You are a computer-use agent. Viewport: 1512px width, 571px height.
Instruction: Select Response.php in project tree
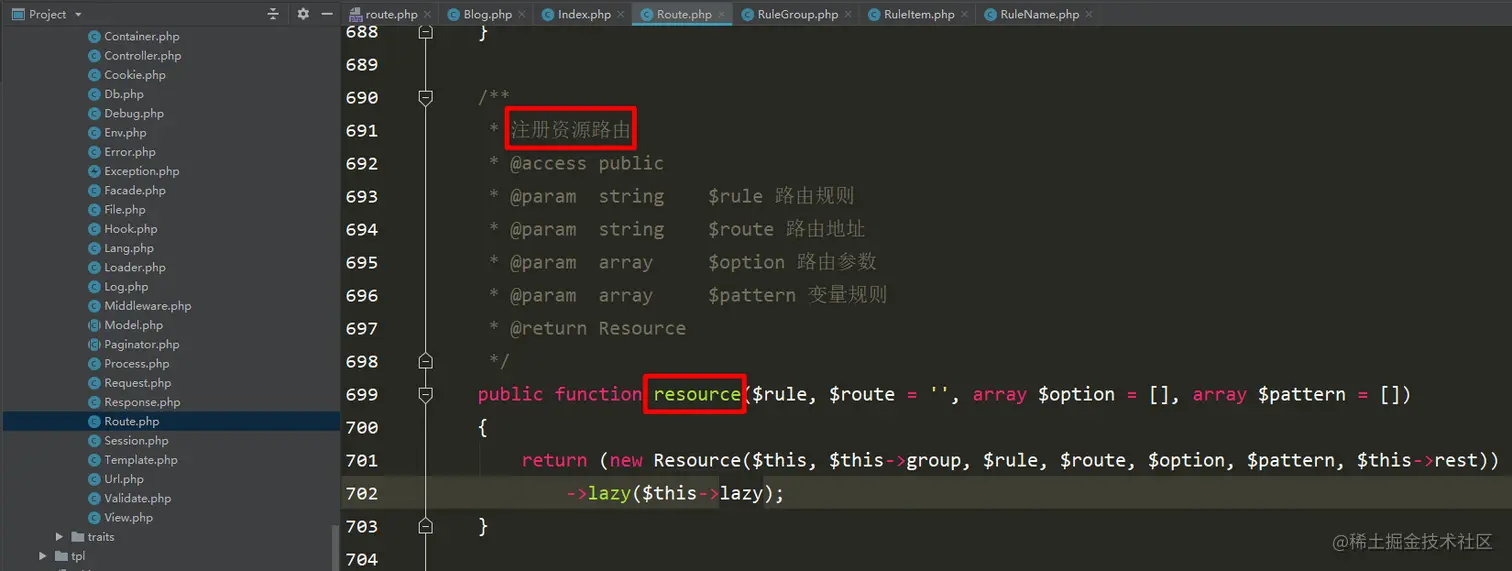click(141, 402)
